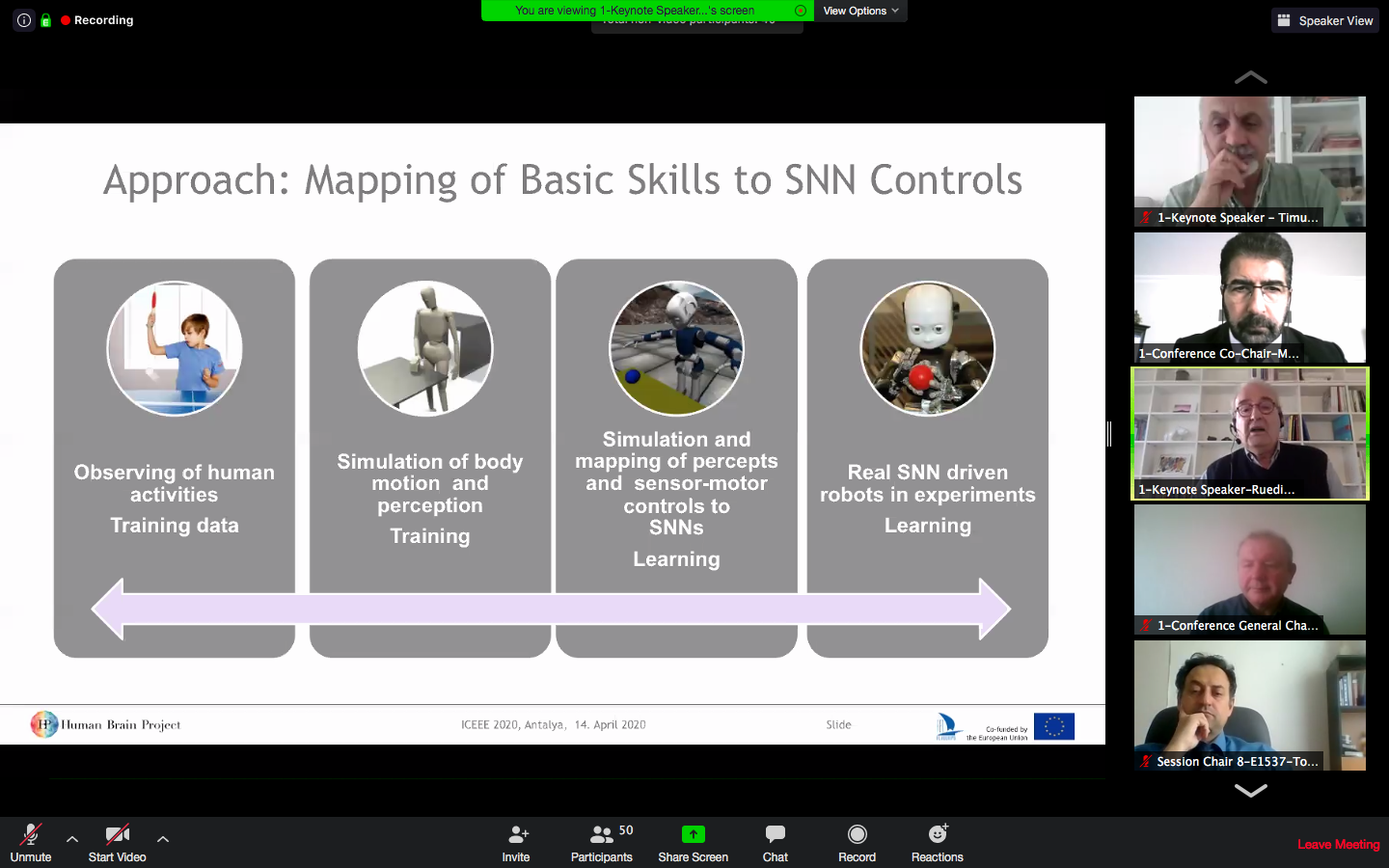
Task: Click the green screen sharing notification bar
Action: tap(646, 11)
